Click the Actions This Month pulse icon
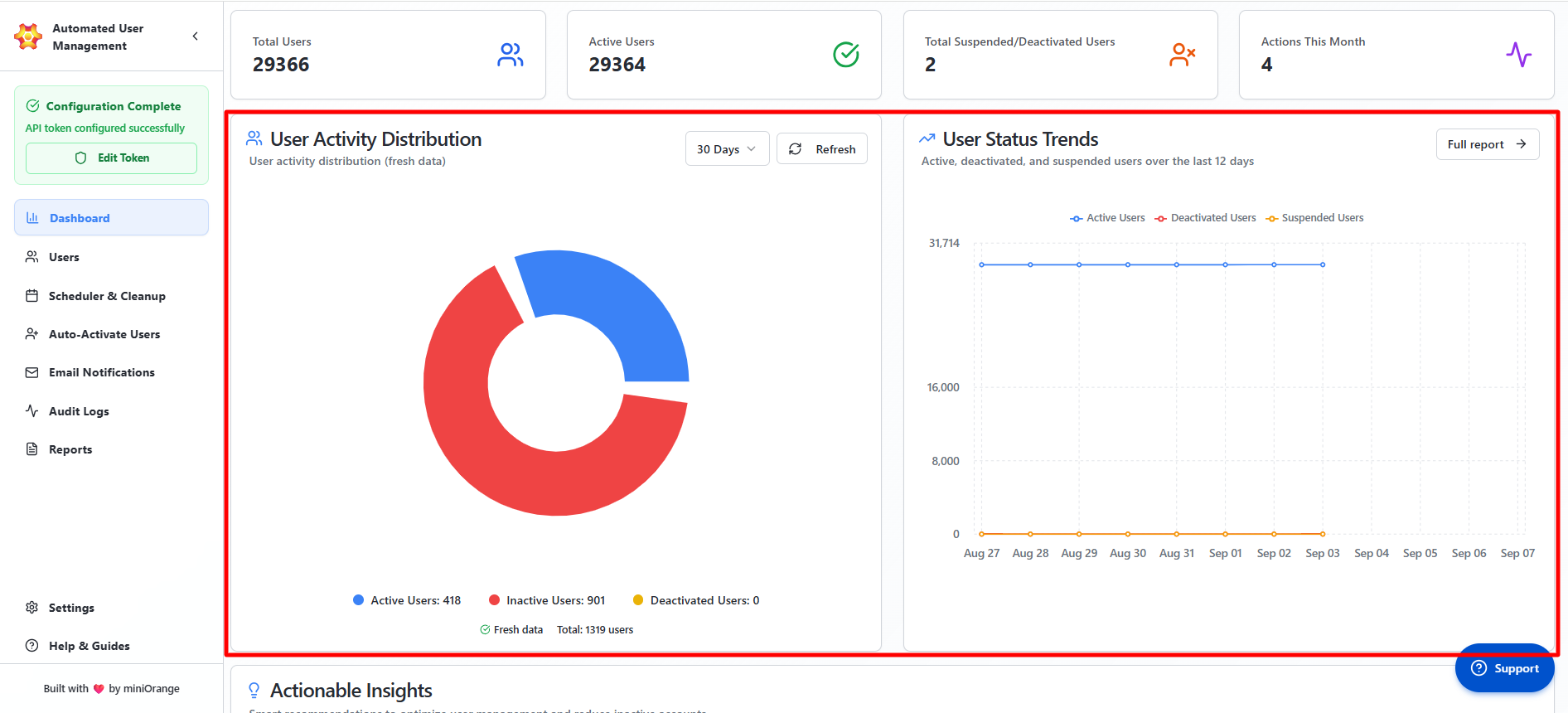 [1518, 55]
